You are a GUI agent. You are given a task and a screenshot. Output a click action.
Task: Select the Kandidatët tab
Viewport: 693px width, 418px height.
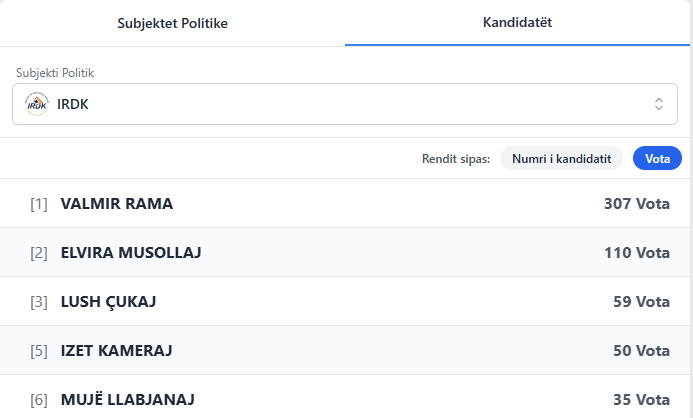tap(518, 22)
